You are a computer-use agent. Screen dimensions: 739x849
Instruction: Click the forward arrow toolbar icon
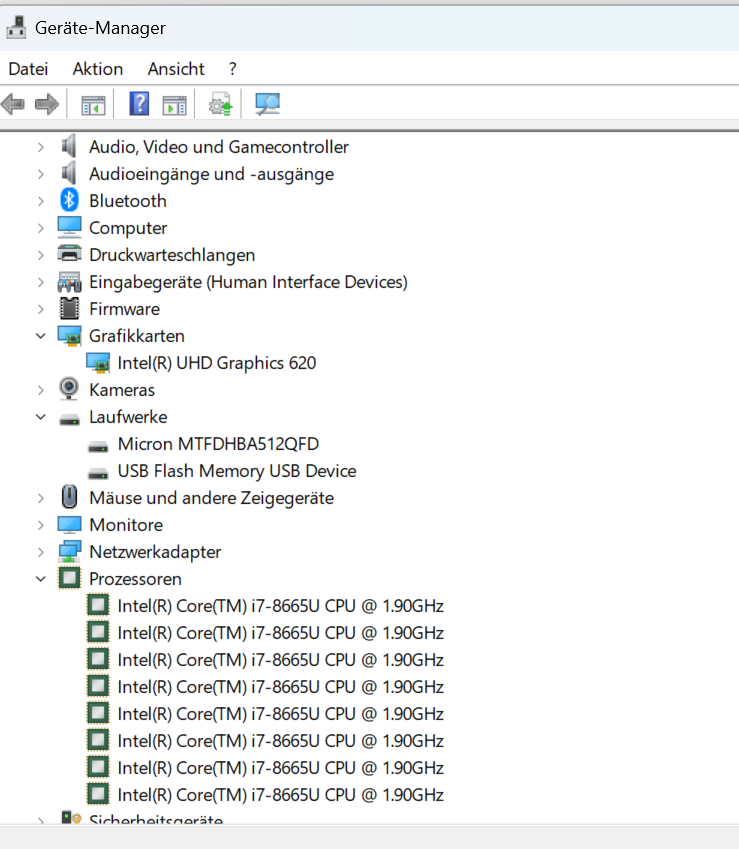(x=47, y=104)
